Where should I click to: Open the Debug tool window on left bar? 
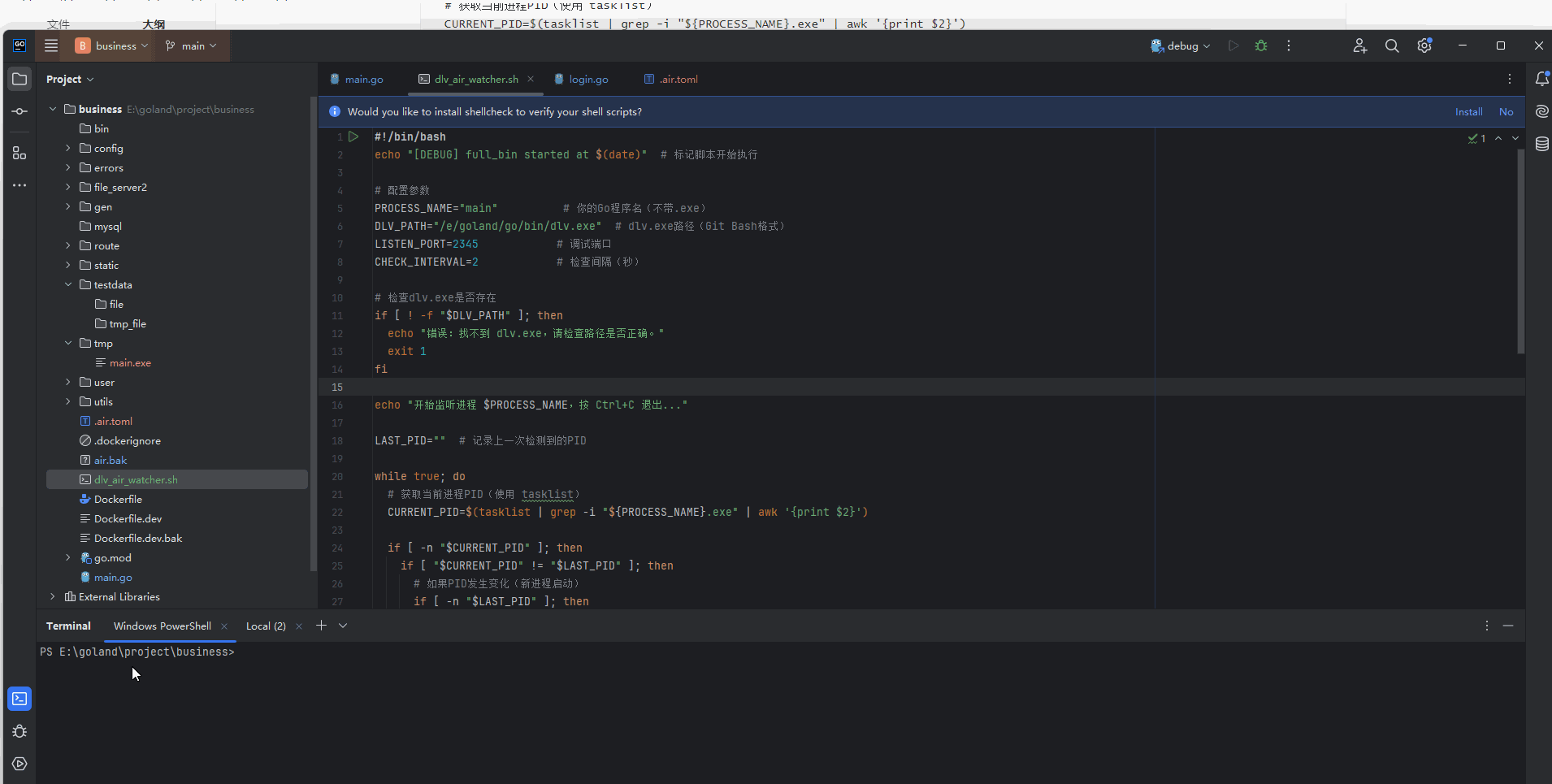coord(20,731)
